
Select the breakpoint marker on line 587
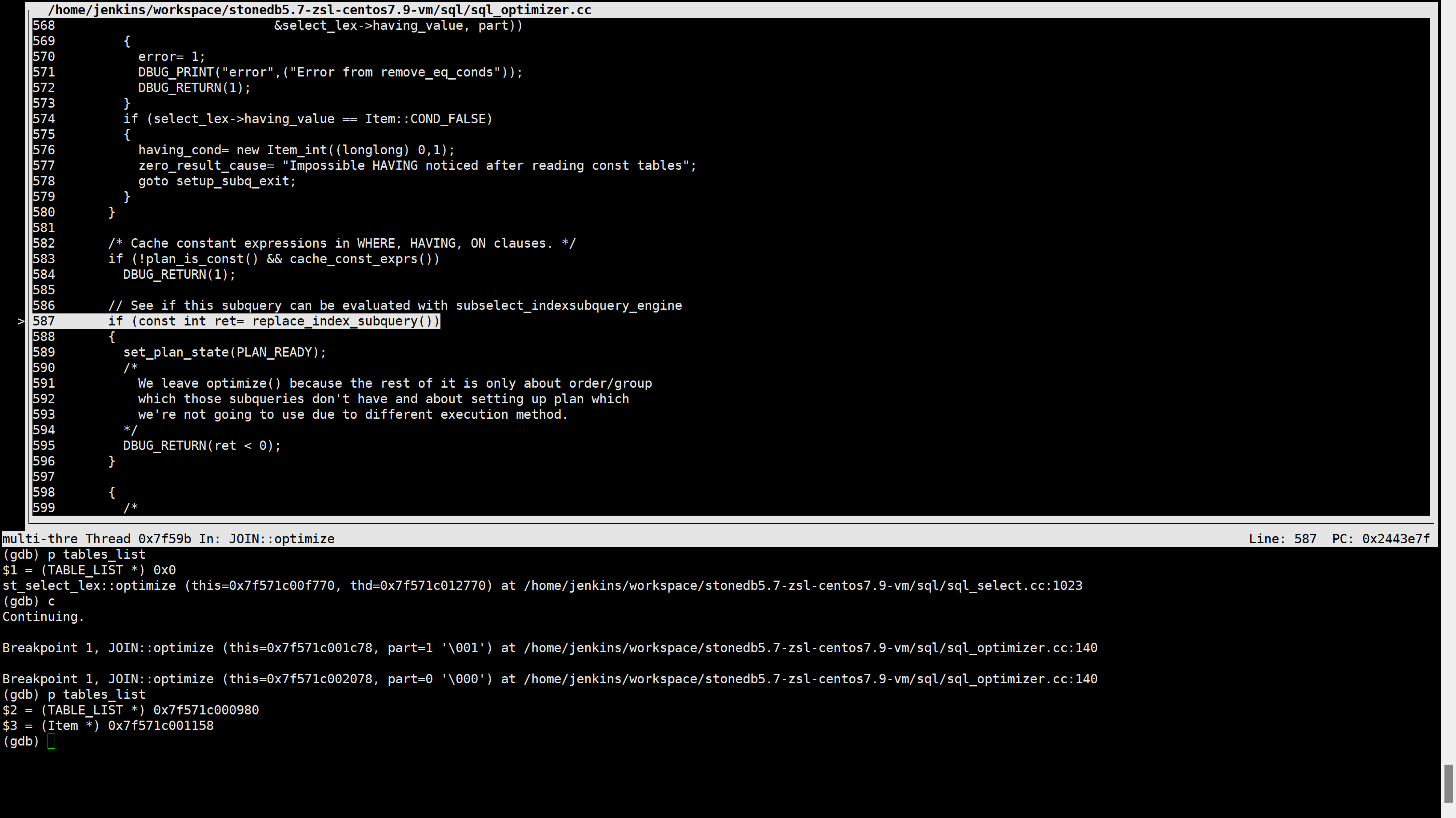click(x=20, y=320)
